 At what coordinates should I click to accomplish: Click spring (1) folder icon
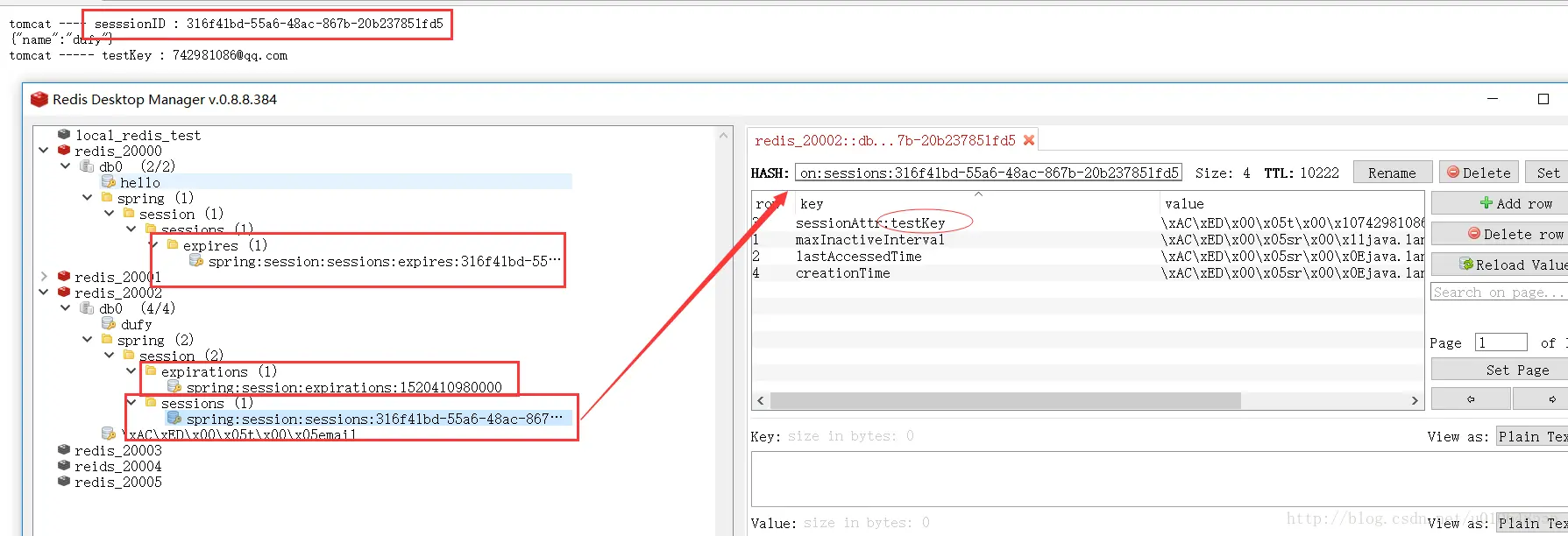click(107, 198)
